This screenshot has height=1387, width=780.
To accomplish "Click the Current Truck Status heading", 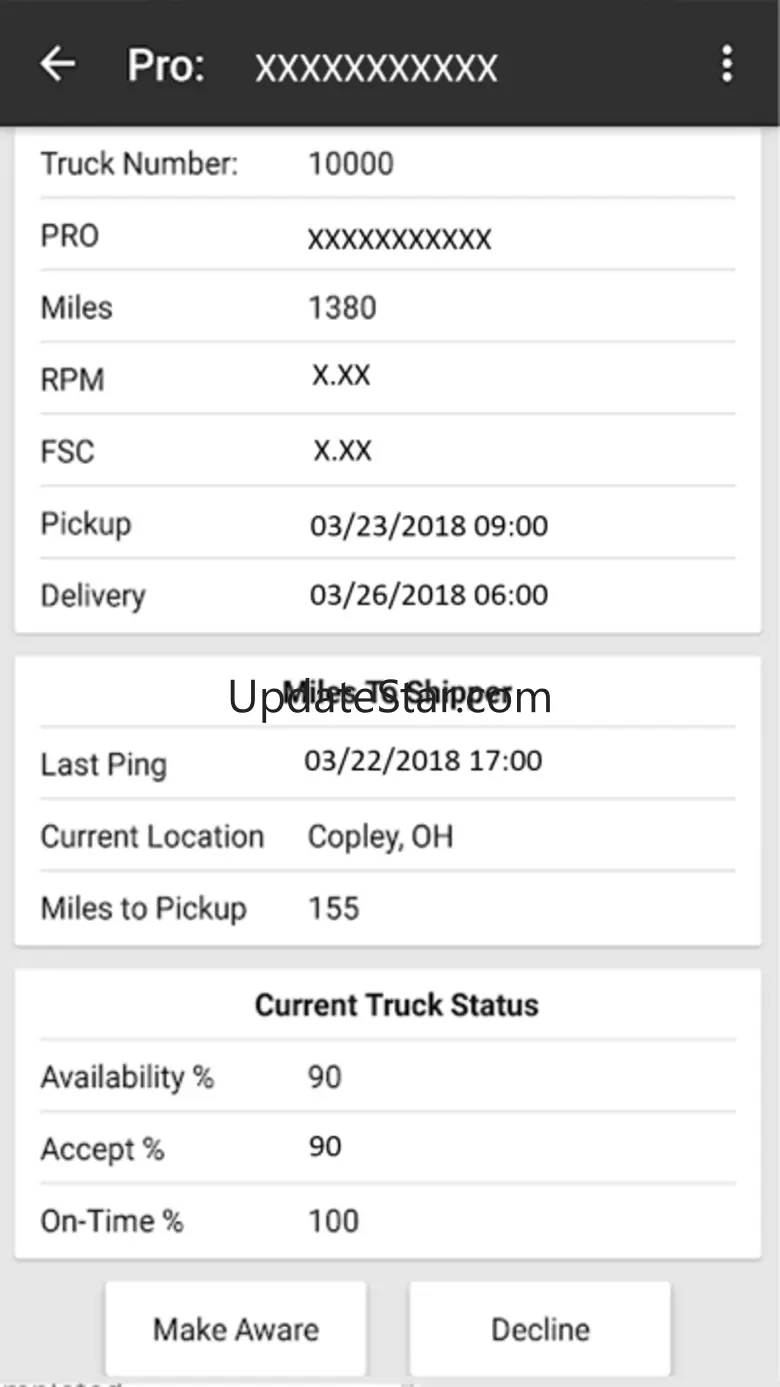I will (397, 1005).
